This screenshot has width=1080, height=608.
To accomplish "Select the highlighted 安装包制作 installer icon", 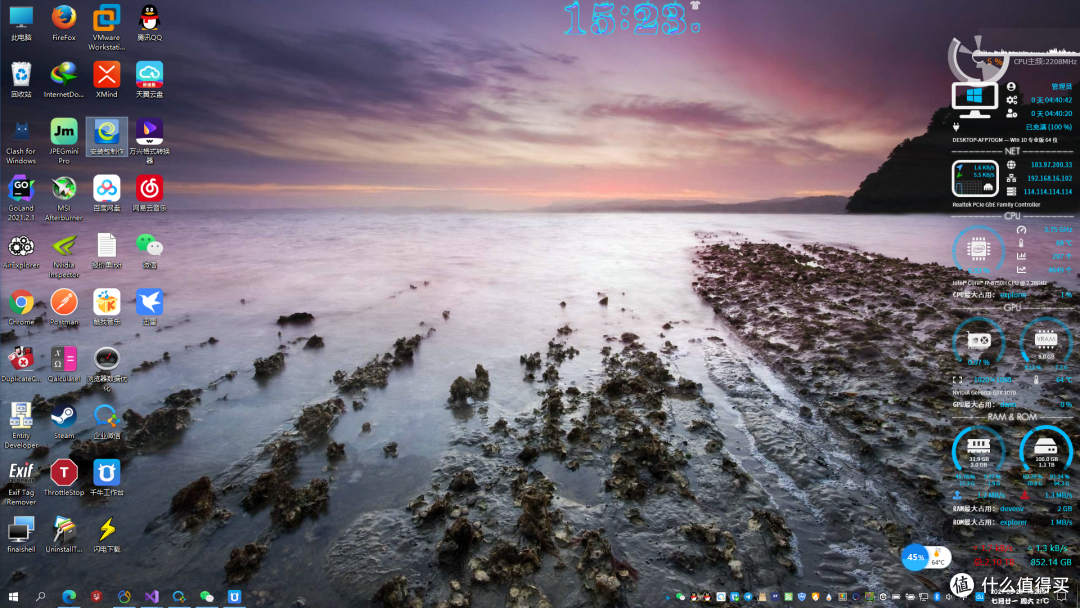I will [x=106, y=136].
